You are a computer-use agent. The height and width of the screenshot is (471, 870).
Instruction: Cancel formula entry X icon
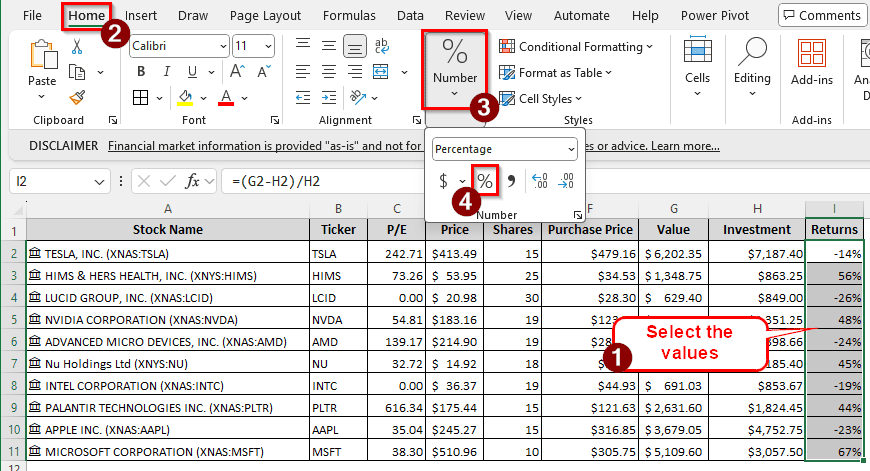coord(144,181)
